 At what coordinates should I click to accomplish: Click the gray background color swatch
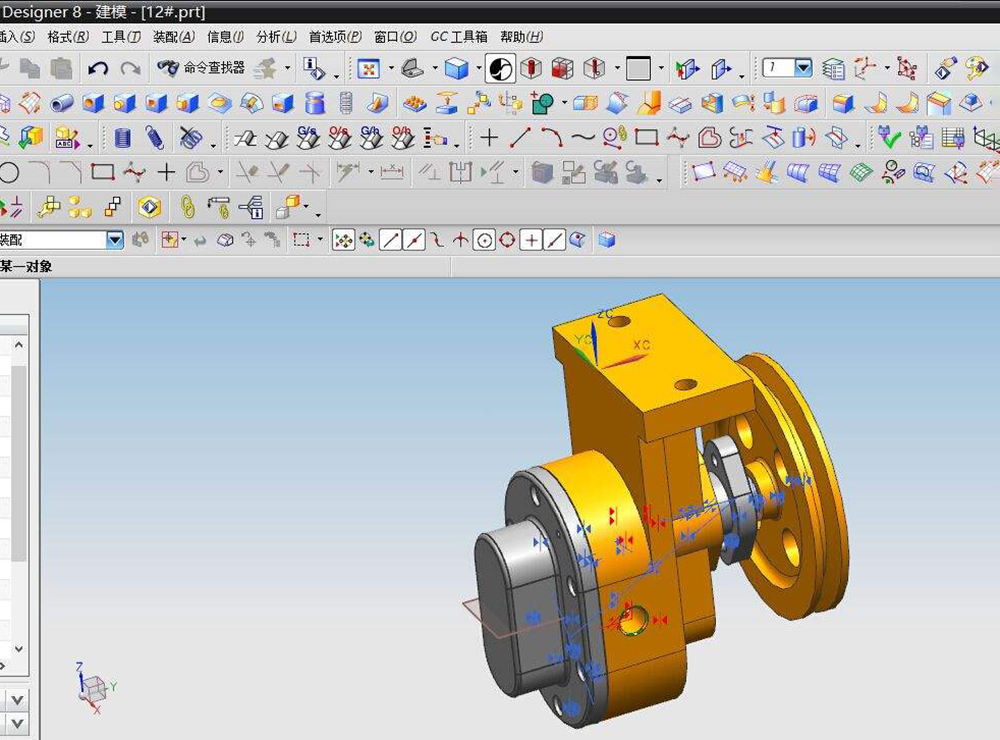pyautogui.click(x=638, y=68)
